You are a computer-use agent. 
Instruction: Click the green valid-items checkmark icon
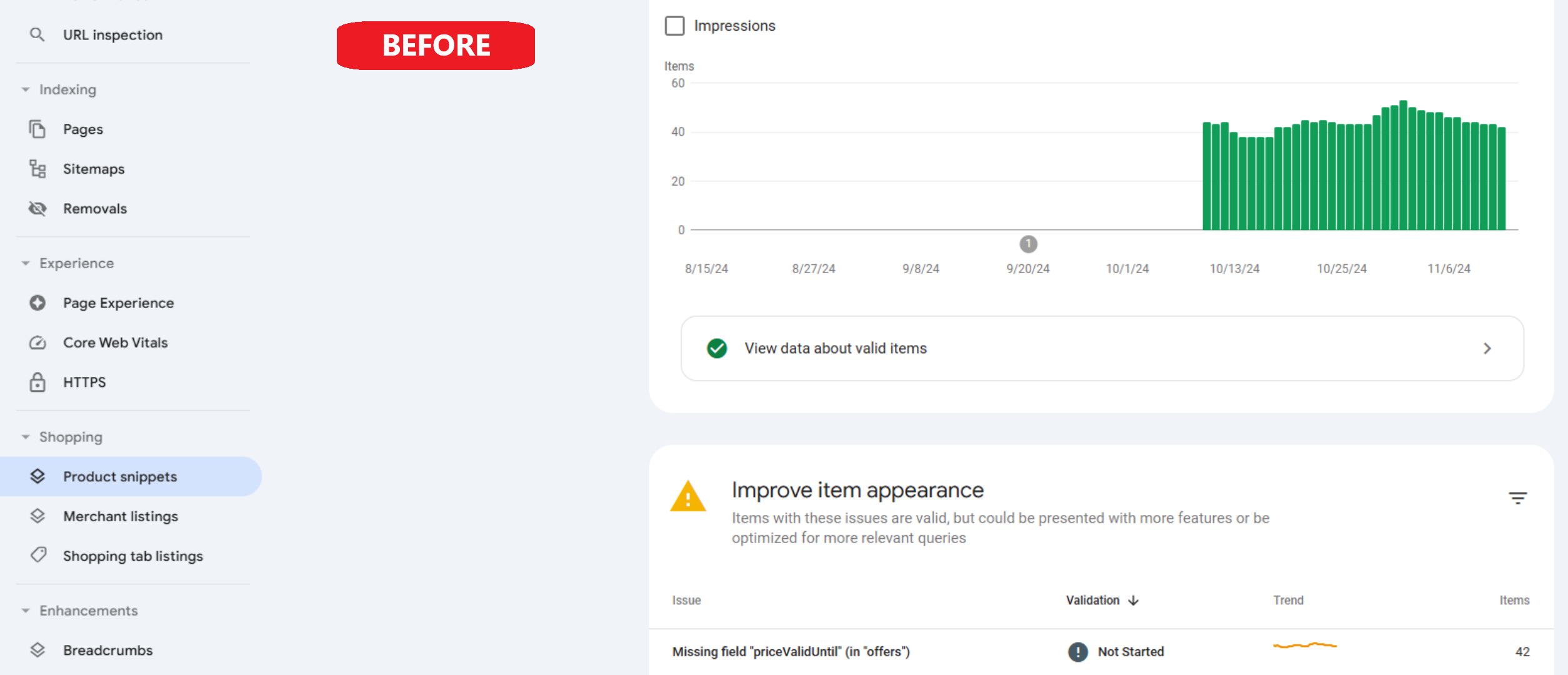click(x=717, y=348)
